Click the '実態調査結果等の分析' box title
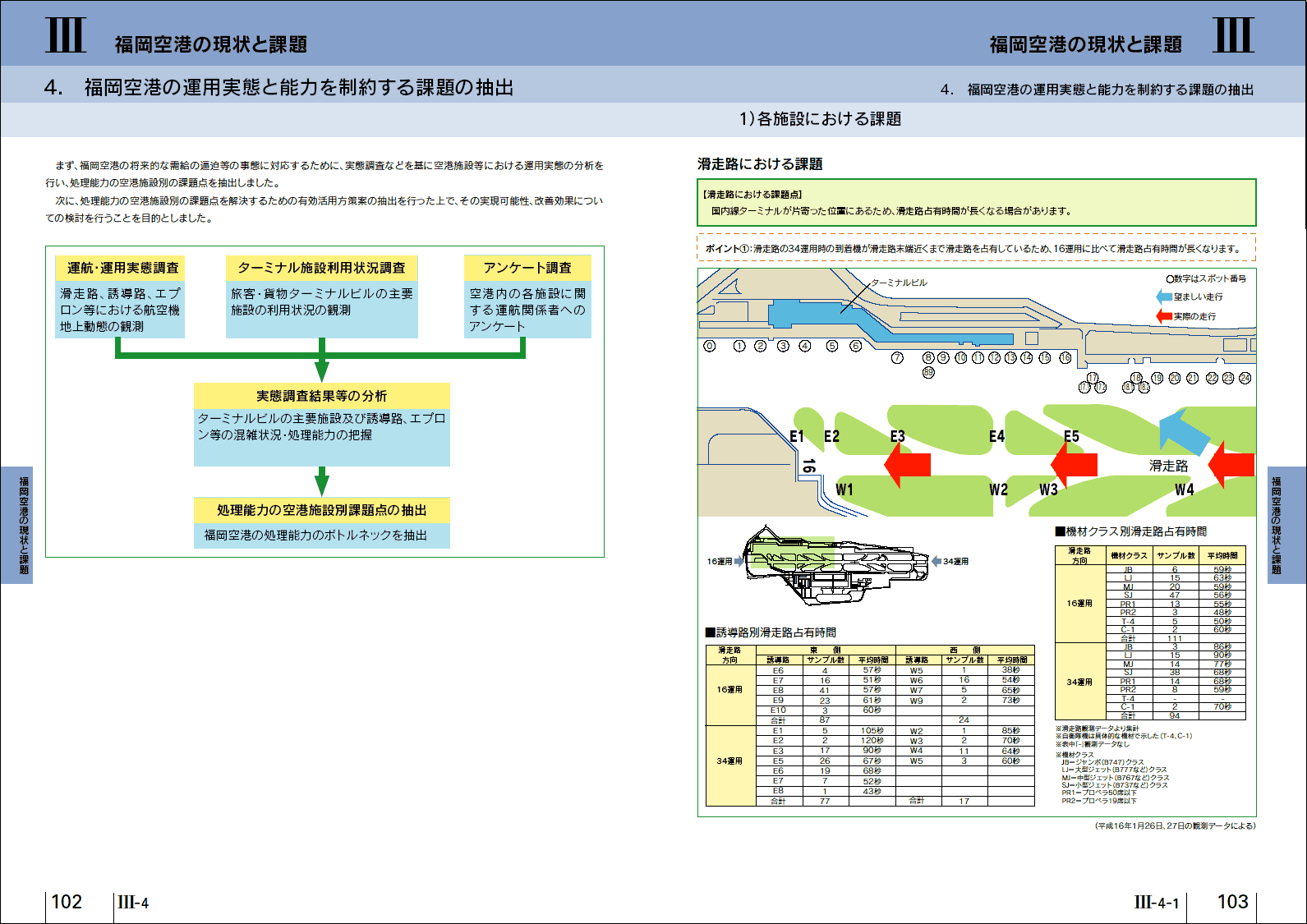The image size is (1307, 924). (321, 396)
